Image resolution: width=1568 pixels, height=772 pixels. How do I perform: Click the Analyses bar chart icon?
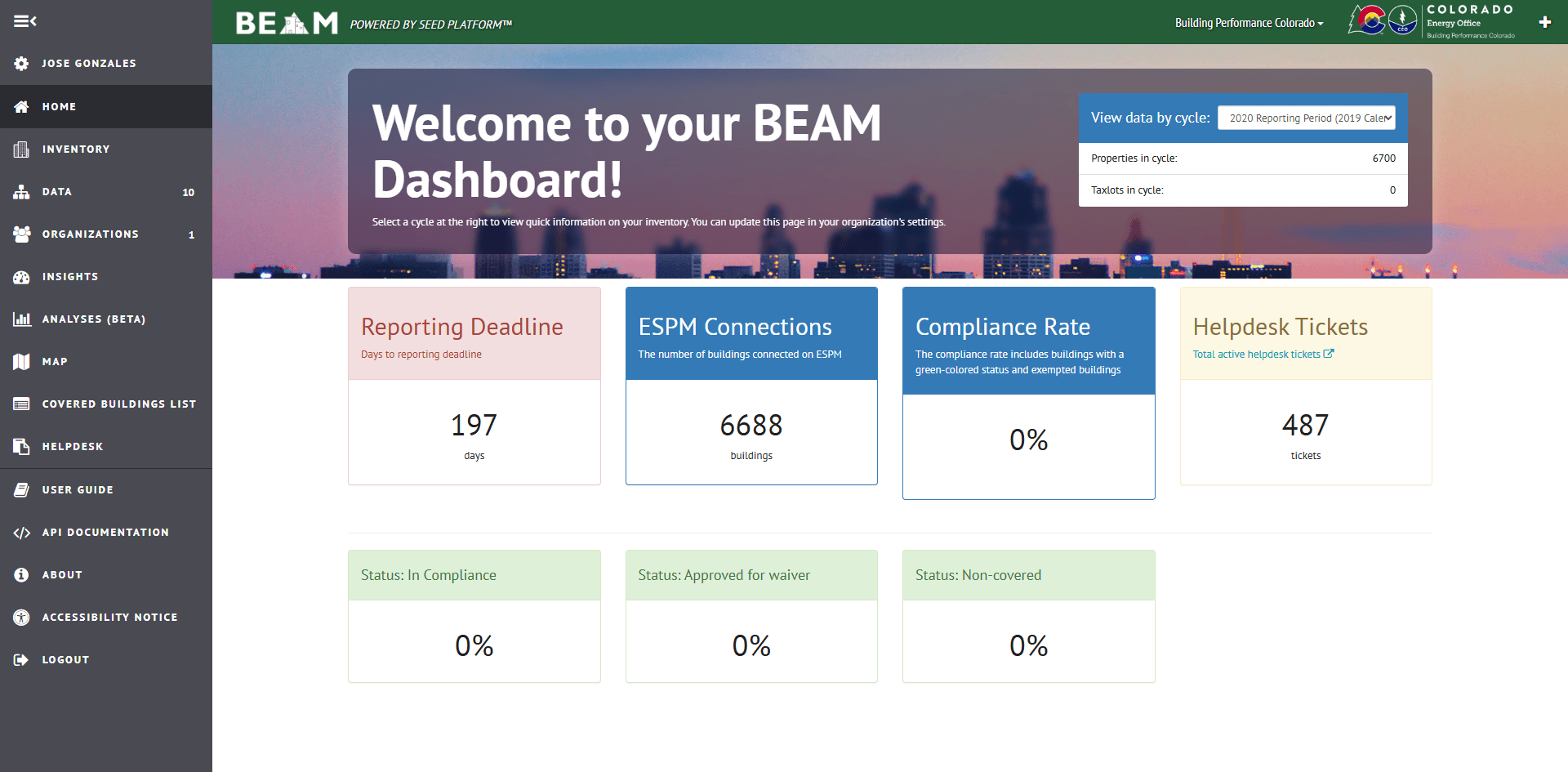[21, 319]
